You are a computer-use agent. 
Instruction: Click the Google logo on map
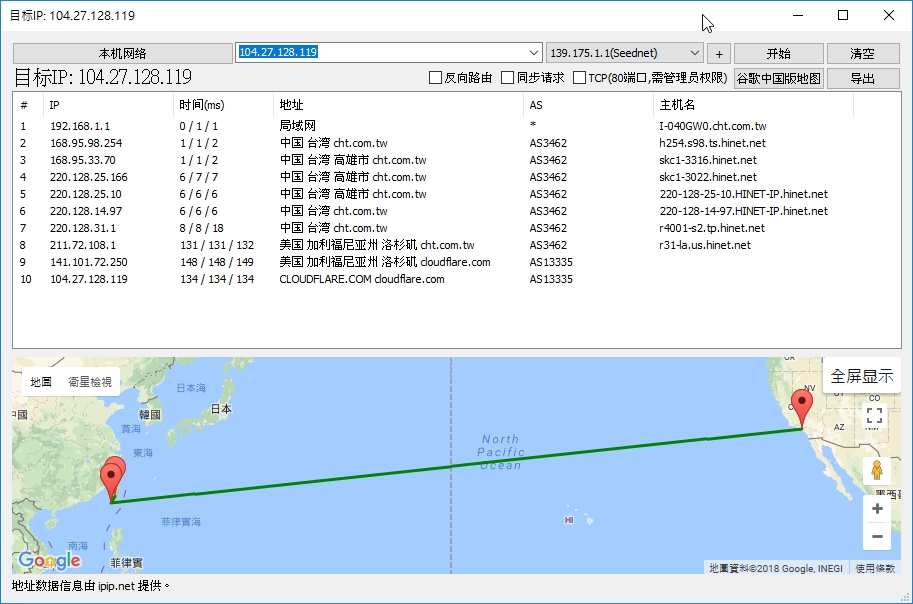point(49,560)
